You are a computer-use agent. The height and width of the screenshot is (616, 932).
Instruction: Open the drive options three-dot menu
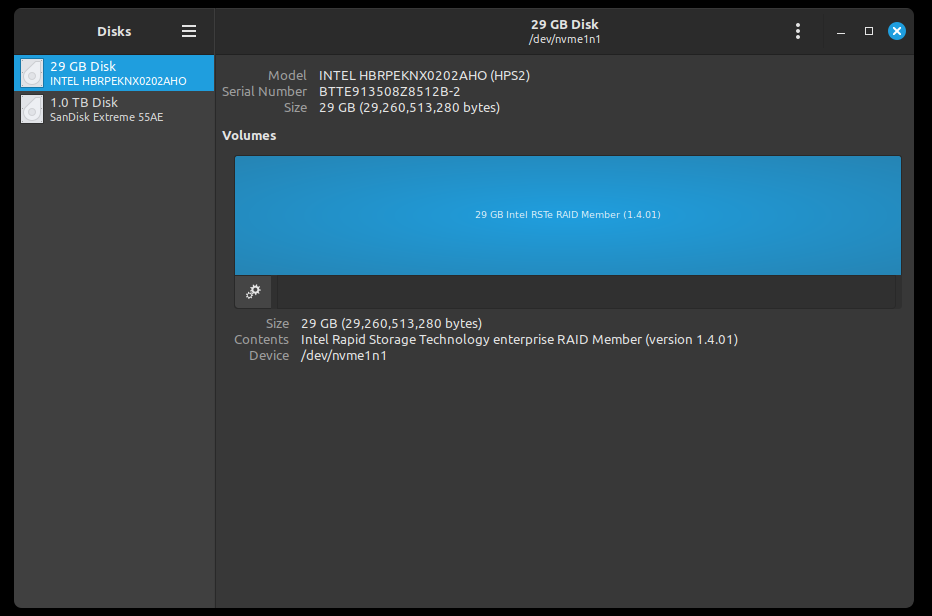point(798,31)
